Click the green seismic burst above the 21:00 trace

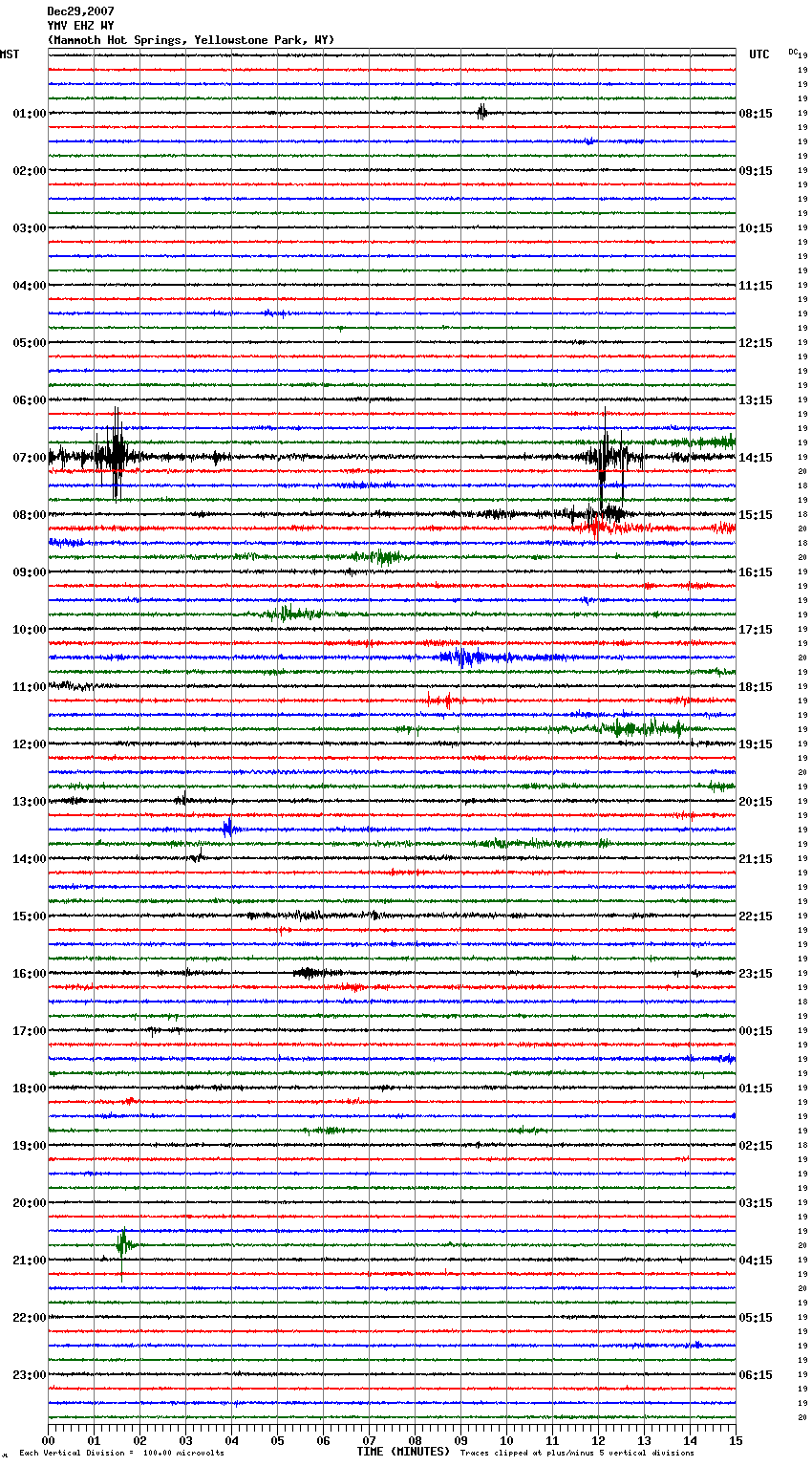[122, 1247]
